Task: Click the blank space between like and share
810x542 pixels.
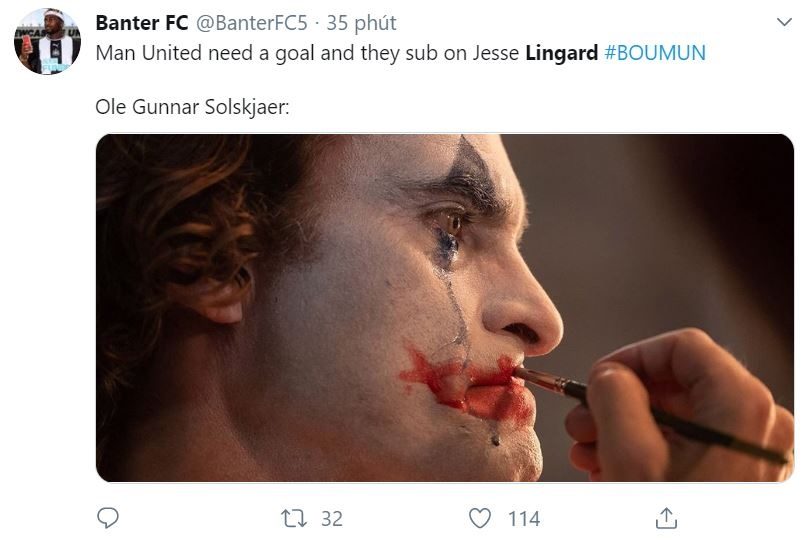Action: click(600, 518)
